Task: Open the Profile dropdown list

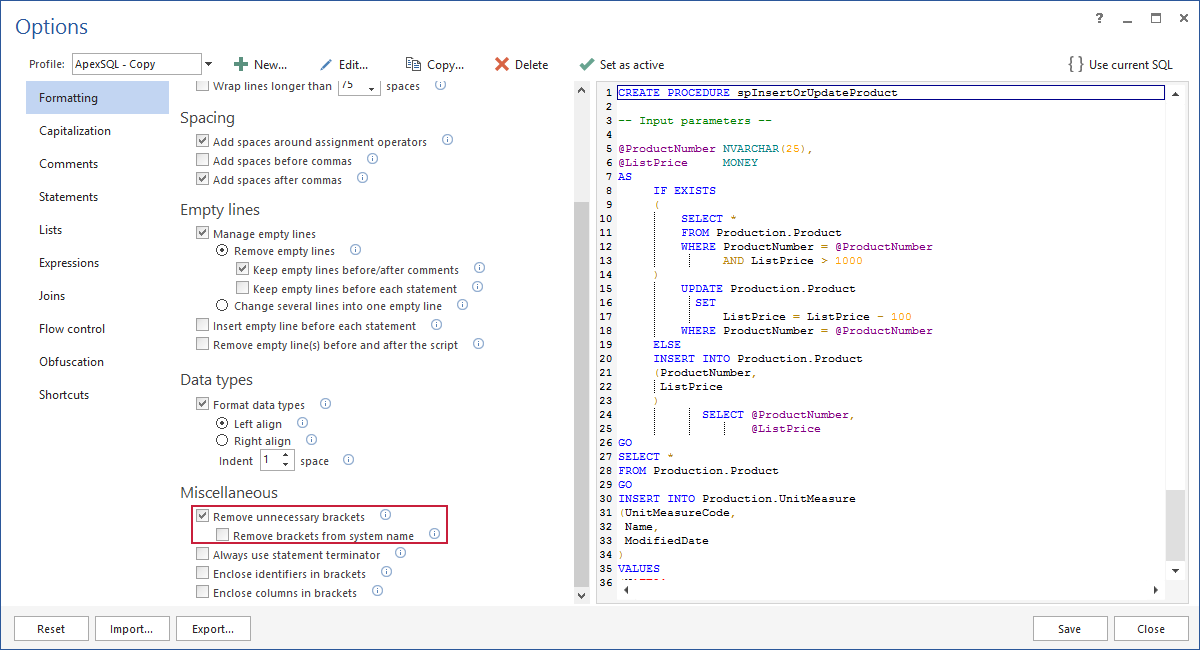Action: [x=207, y=63]
